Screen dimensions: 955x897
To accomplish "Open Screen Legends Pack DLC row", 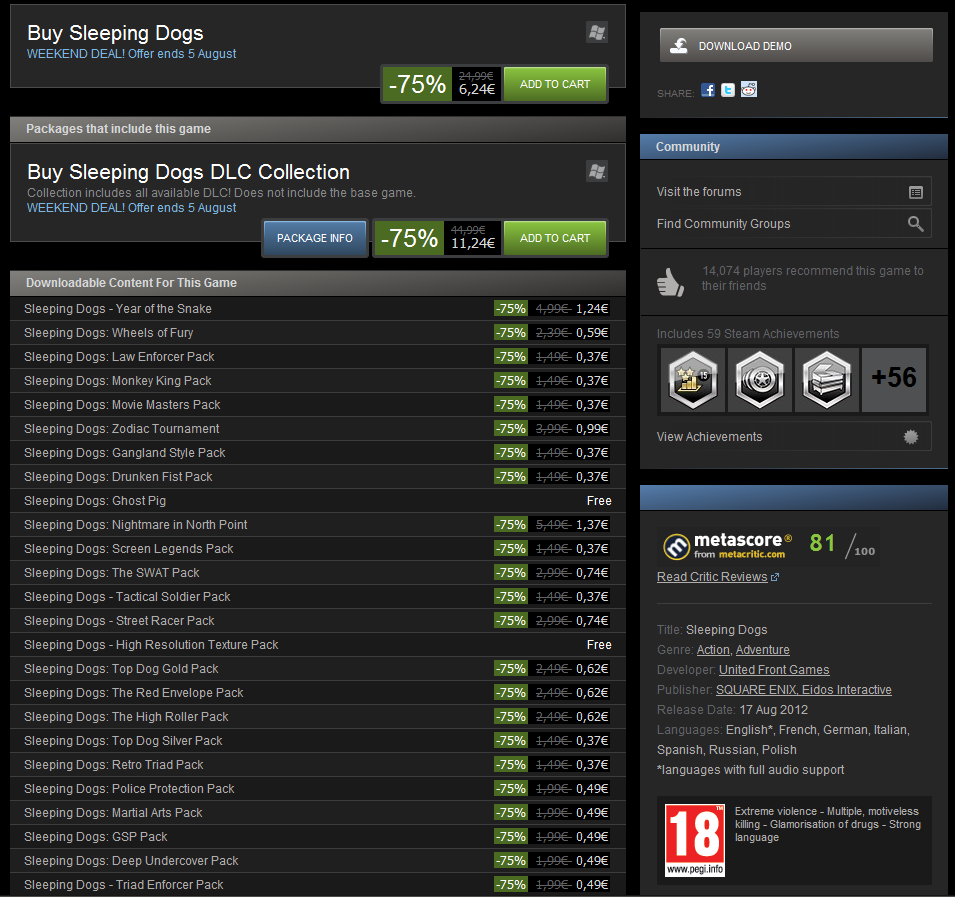I will (317, 549).
